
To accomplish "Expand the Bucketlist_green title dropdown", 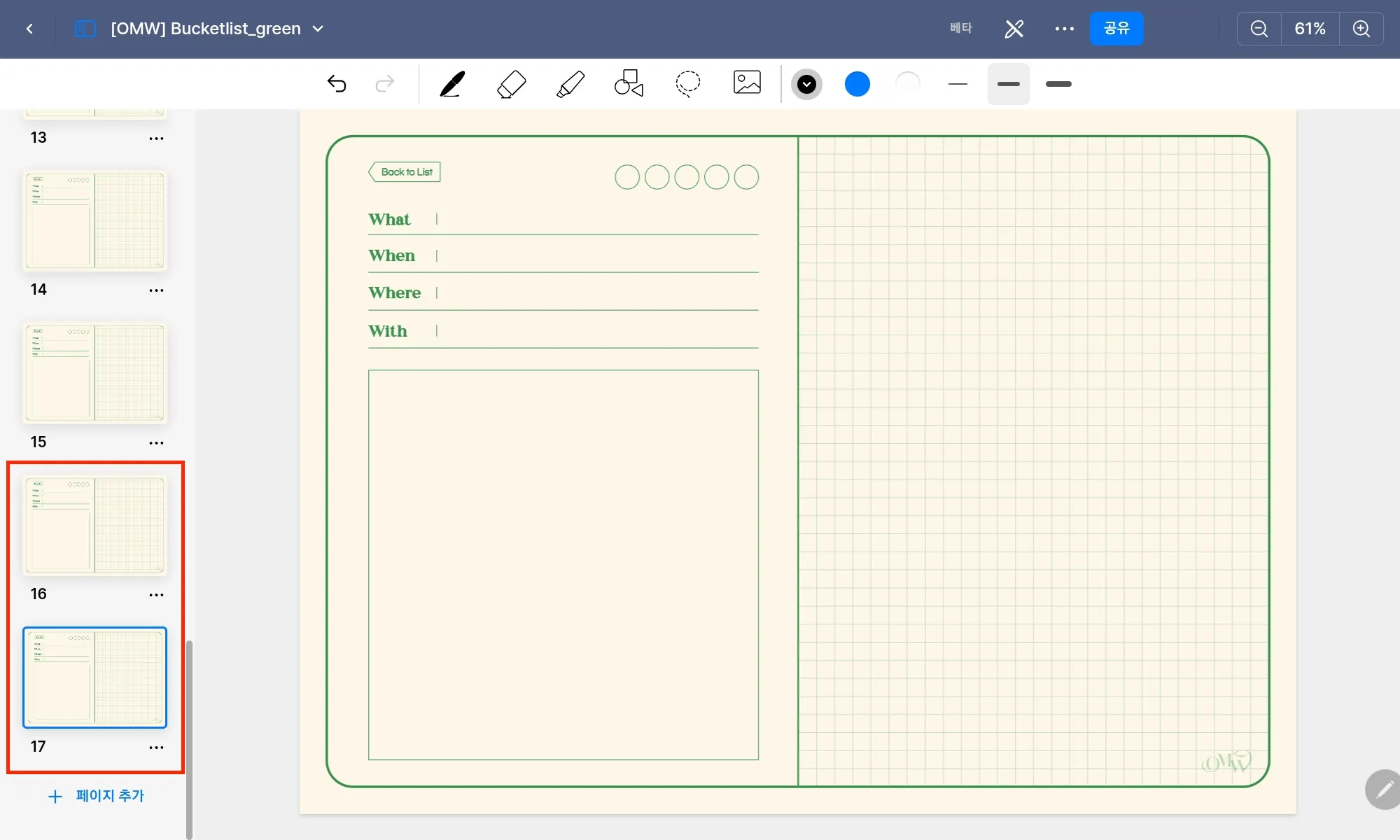I will pos(318,29).
